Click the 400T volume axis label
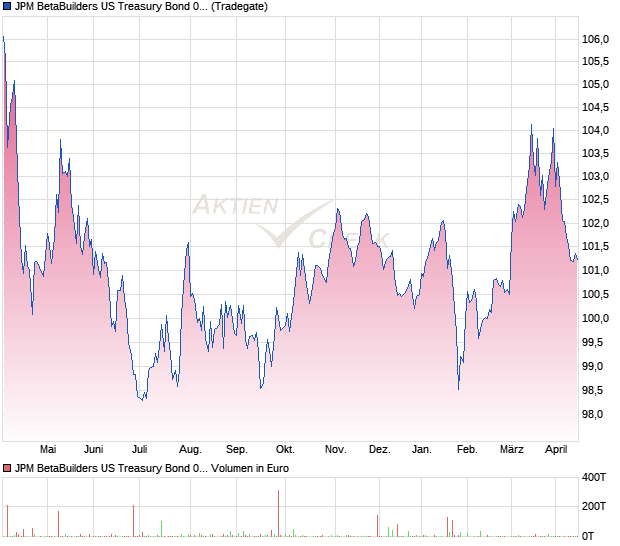Image resolution: width=620 pixels, height=546 pixels. [594, 477]
